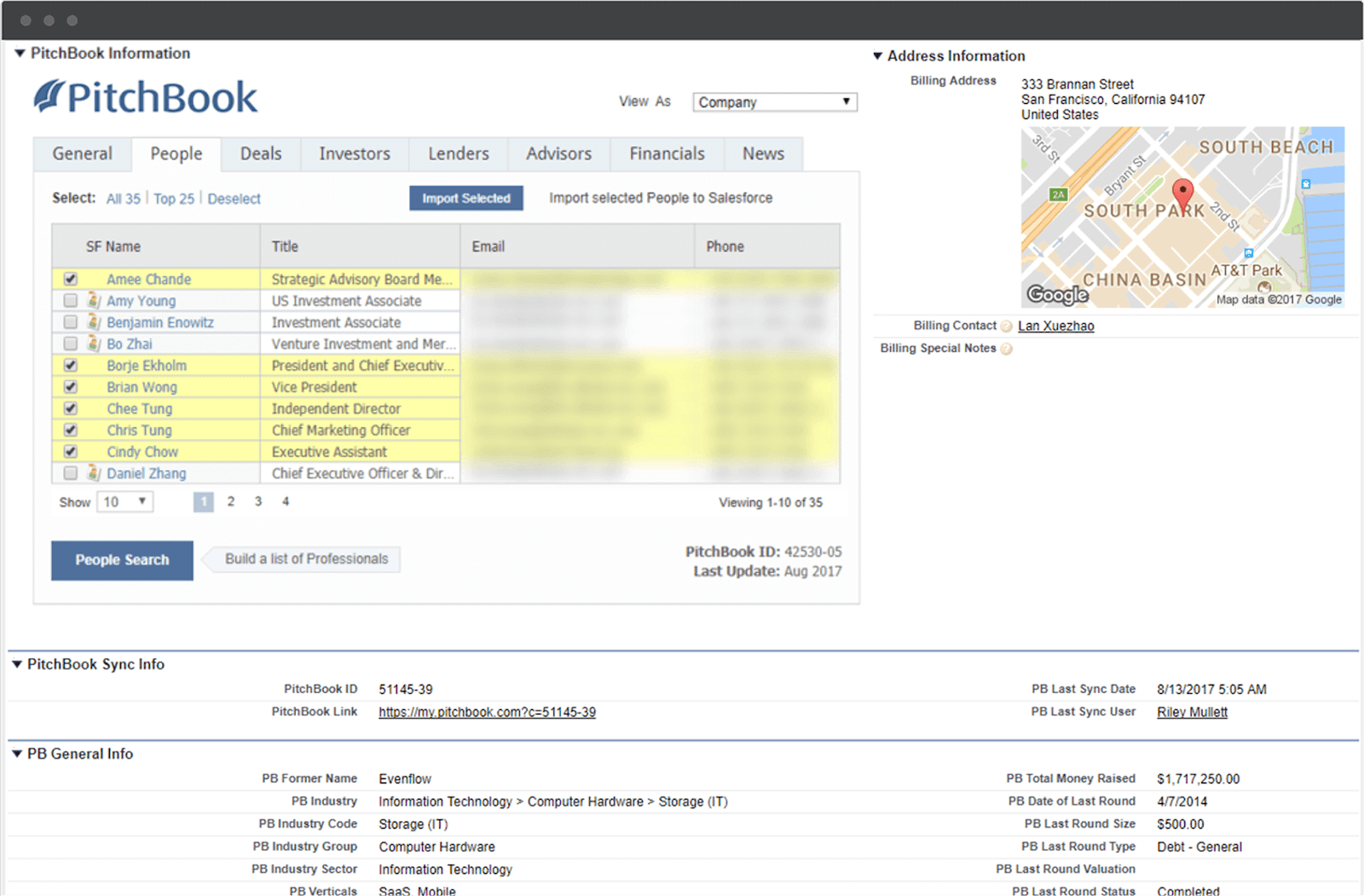Click the contact icon beside Benjamin Enowitz

pos(94,322)
